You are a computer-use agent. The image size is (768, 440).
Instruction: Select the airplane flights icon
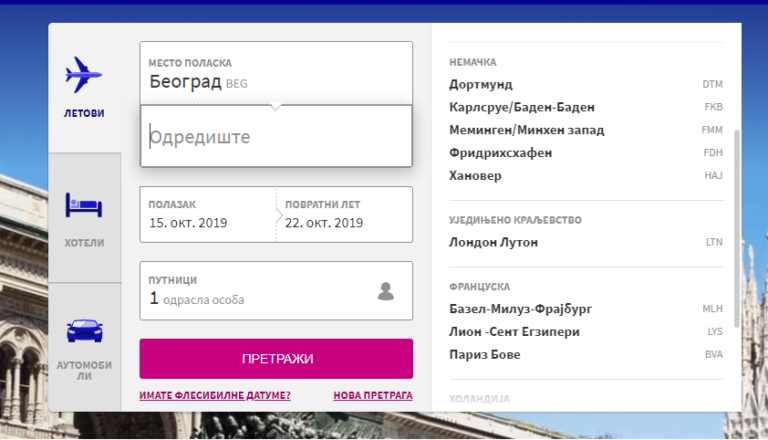[x=84, y=75]
